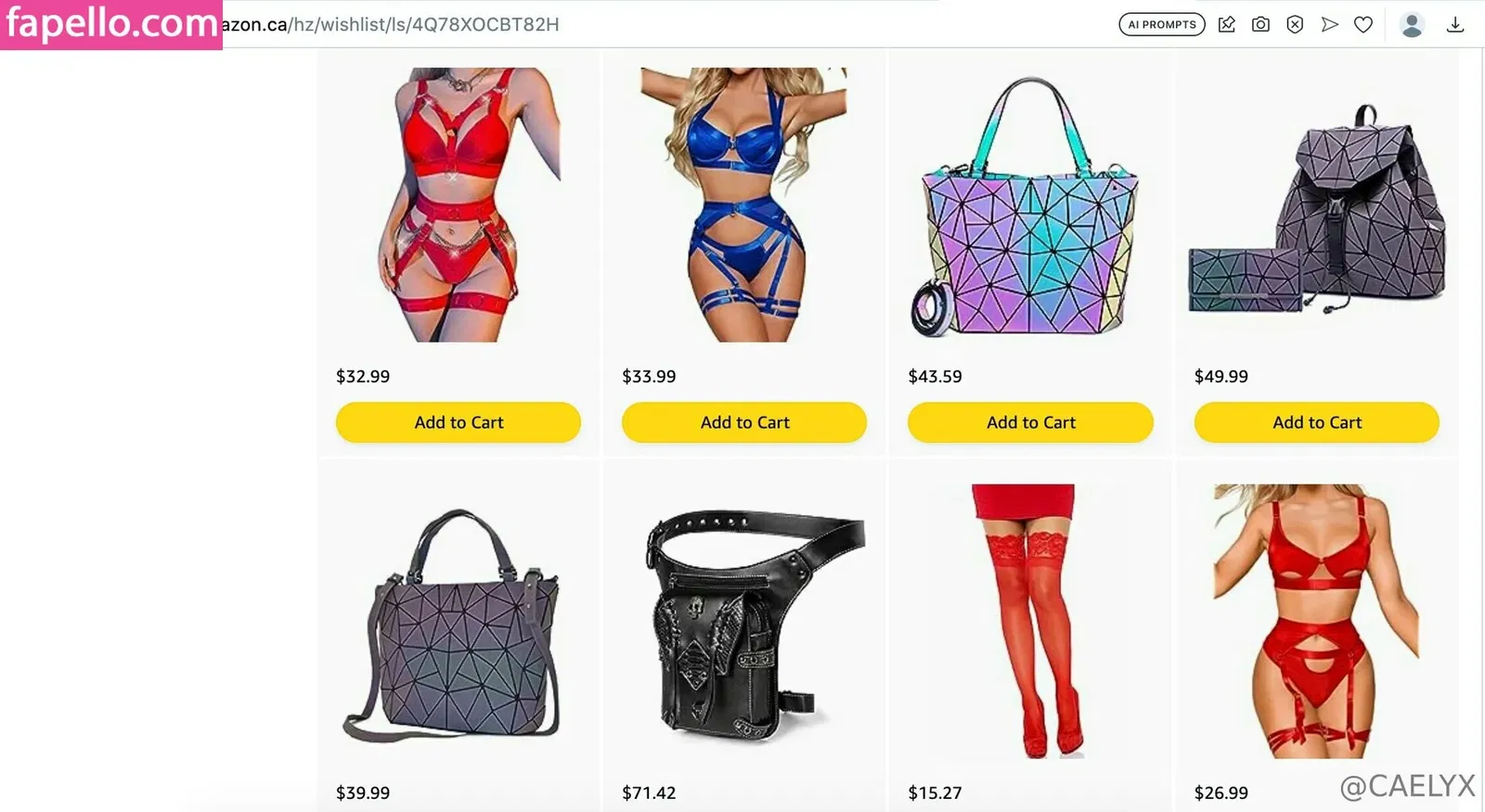
Task: Open the shield blocker icon
Action: tap(1295, 25)
